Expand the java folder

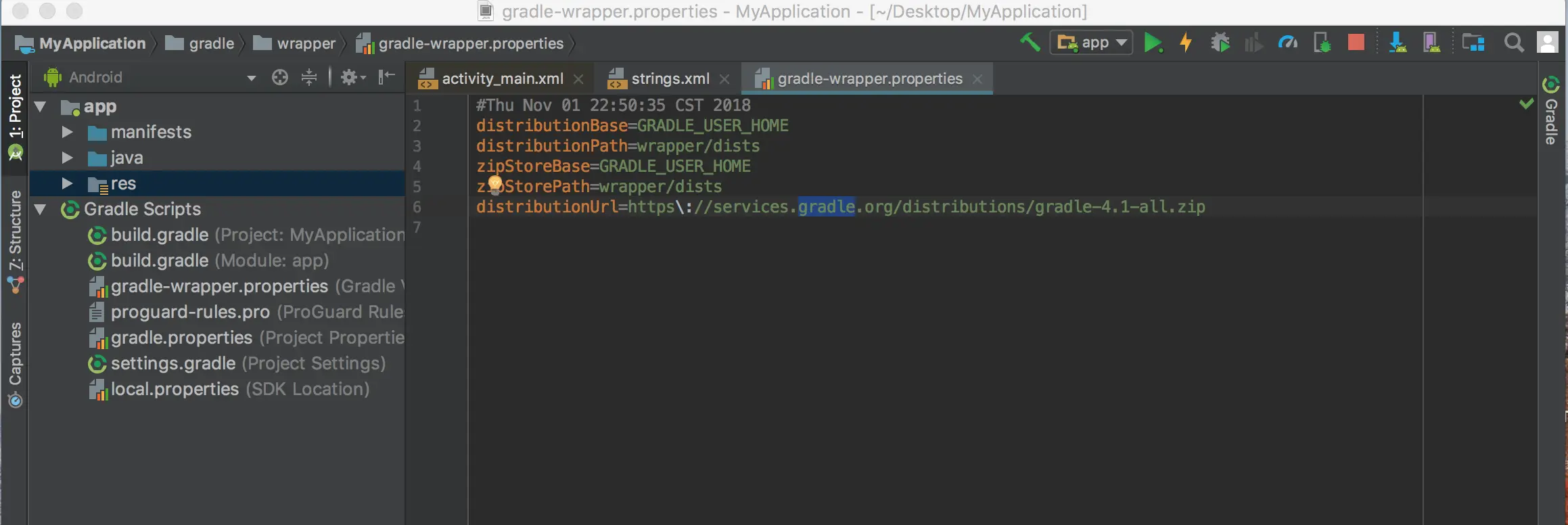click(67, 158)
